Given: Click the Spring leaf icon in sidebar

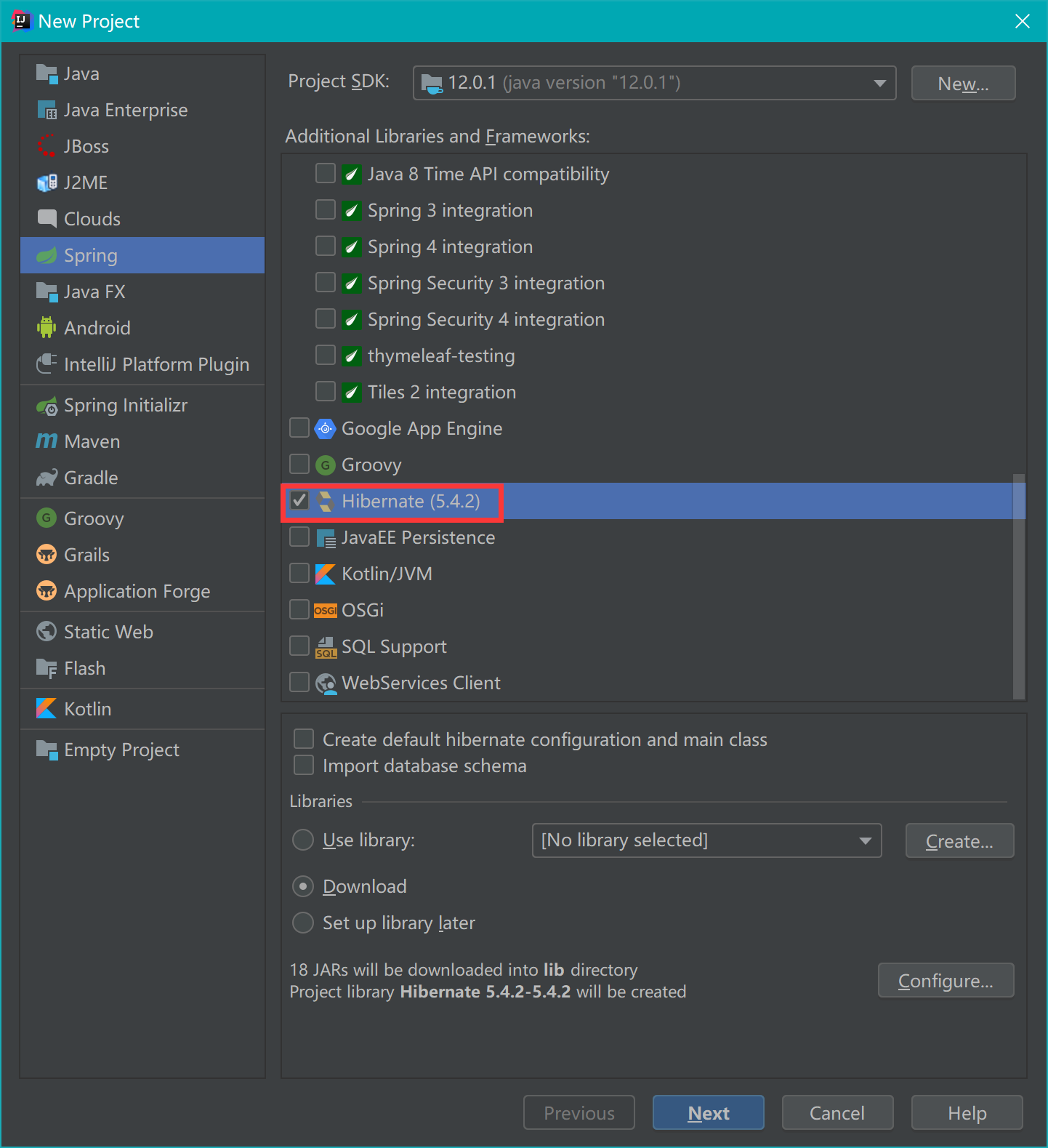Looking at the screenshot, I should [x=47, y=255].
